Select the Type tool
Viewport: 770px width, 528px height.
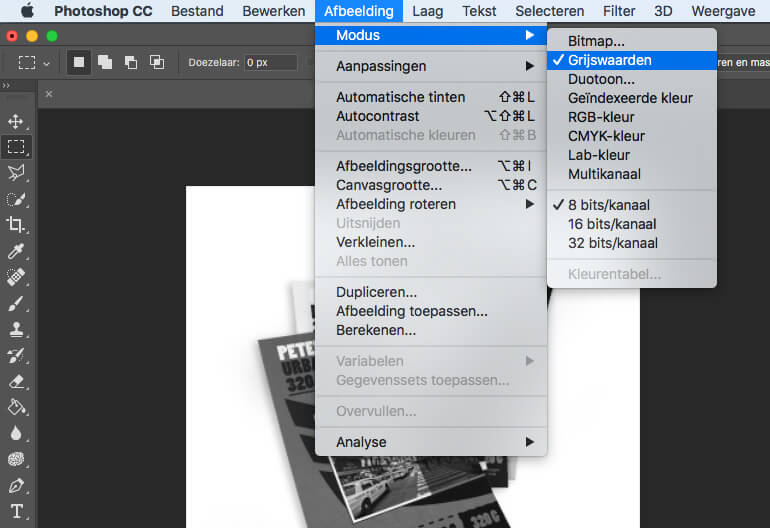(x=16, y=511)
